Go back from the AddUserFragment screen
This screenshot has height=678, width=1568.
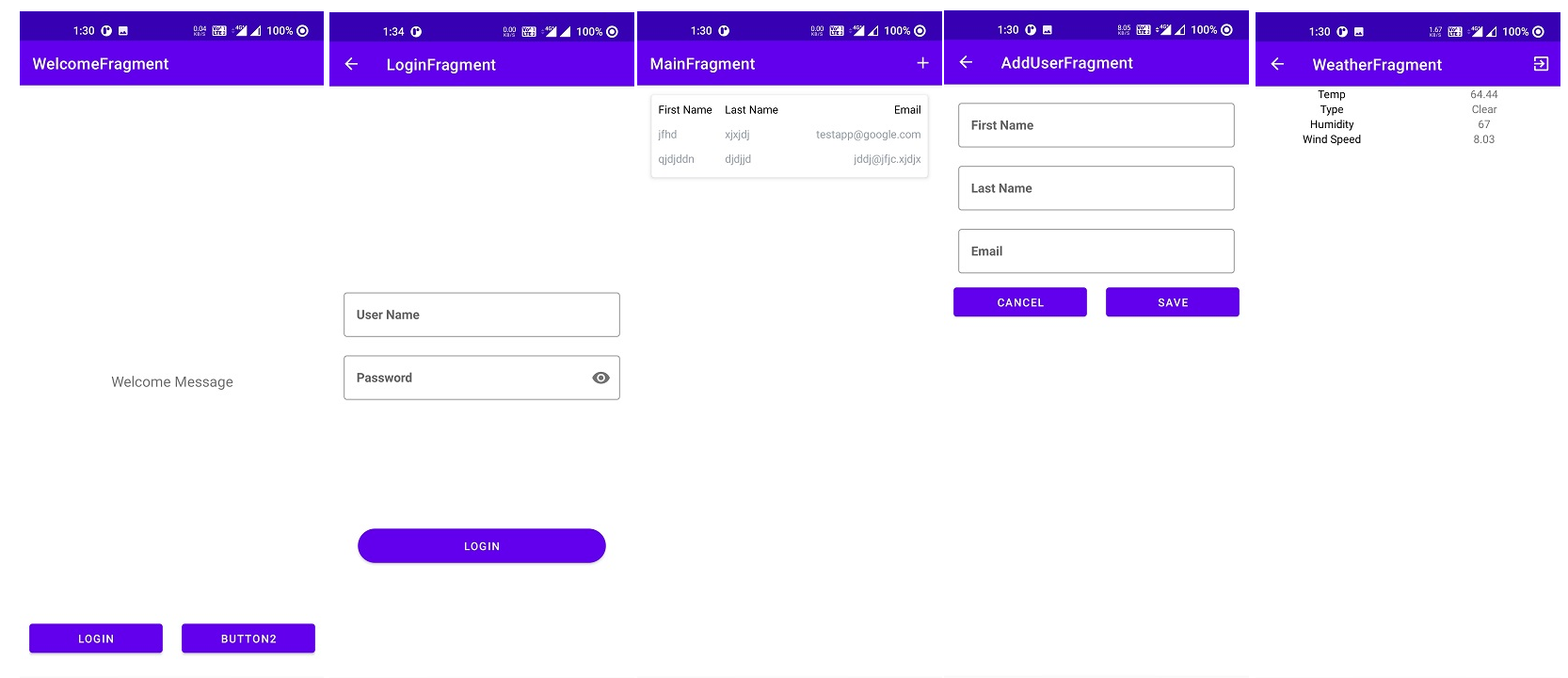[x=966, y=62]
